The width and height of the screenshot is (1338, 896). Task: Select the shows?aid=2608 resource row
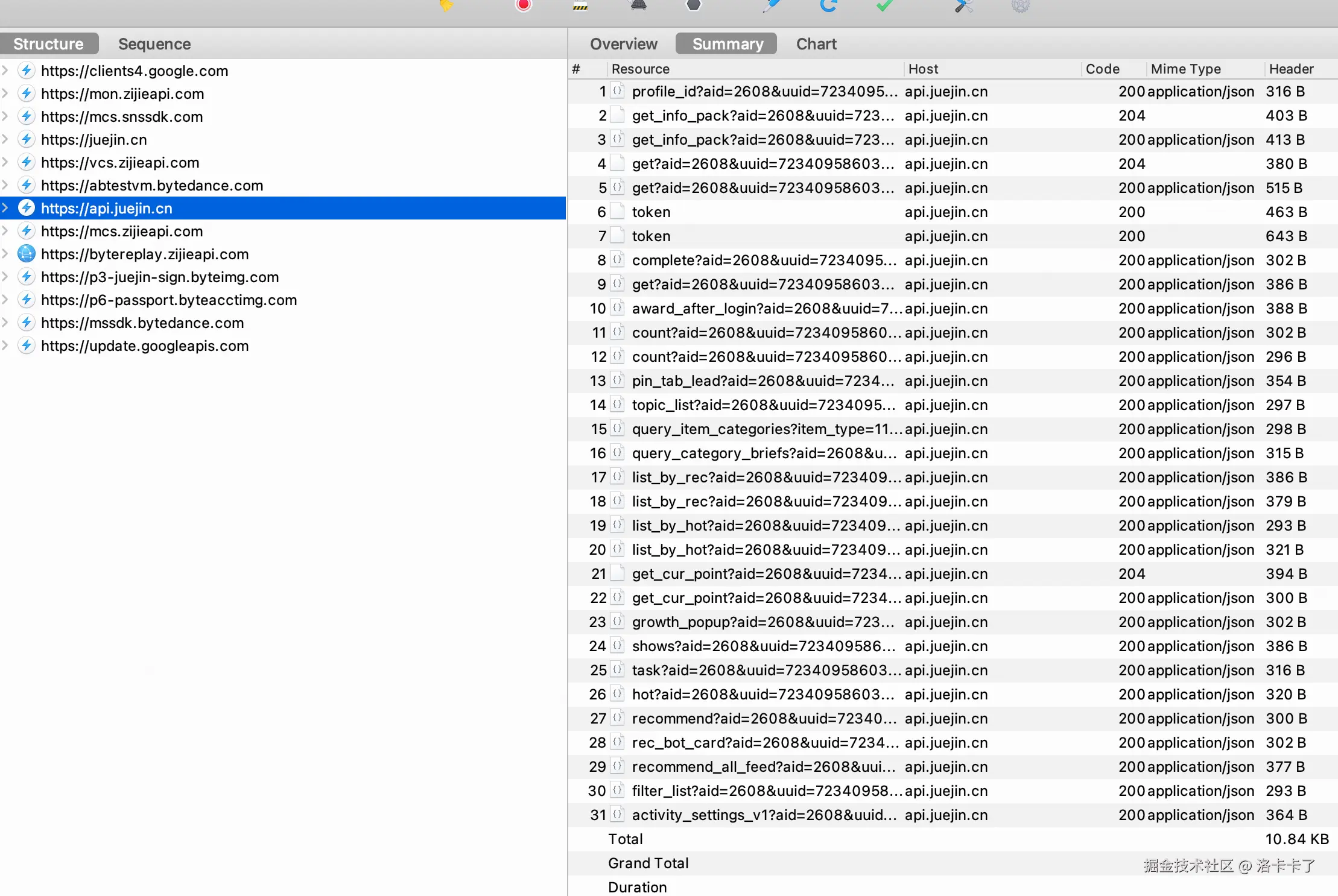(953, 646)
